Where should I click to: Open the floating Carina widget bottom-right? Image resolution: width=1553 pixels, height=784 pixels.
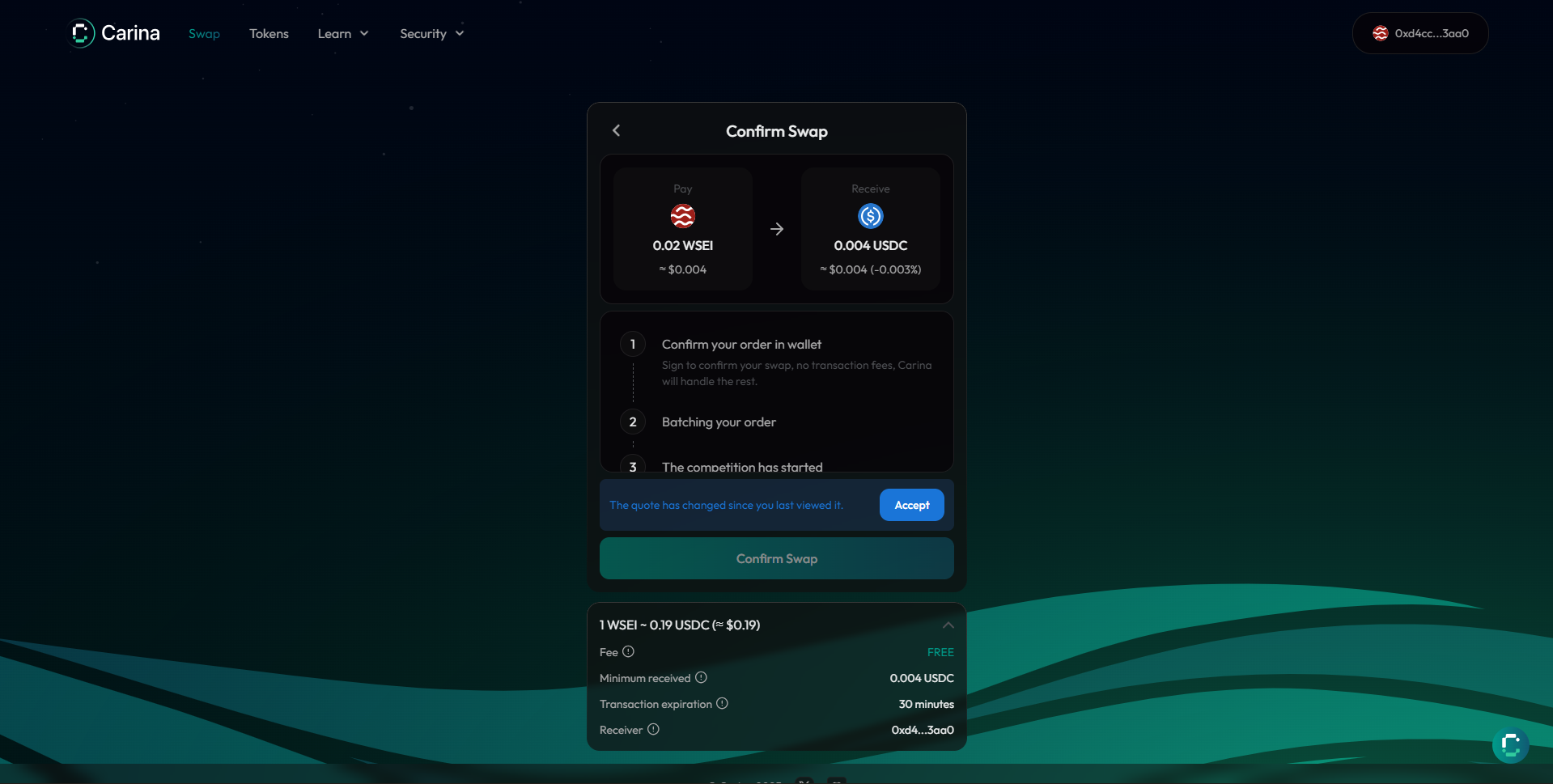point(1510,745)
